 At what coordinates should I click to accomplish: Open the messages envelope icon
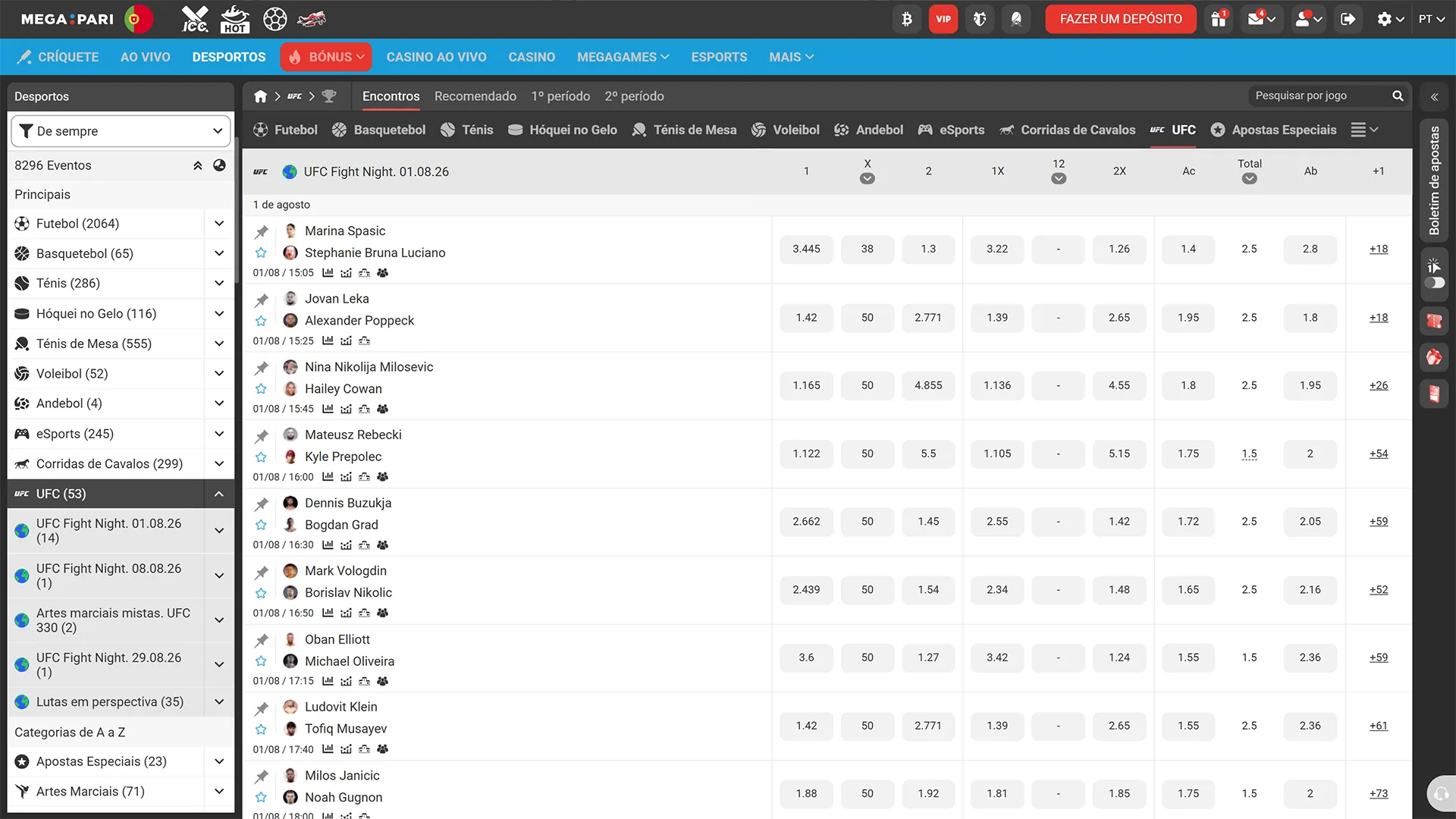(x=1261, y=19)
